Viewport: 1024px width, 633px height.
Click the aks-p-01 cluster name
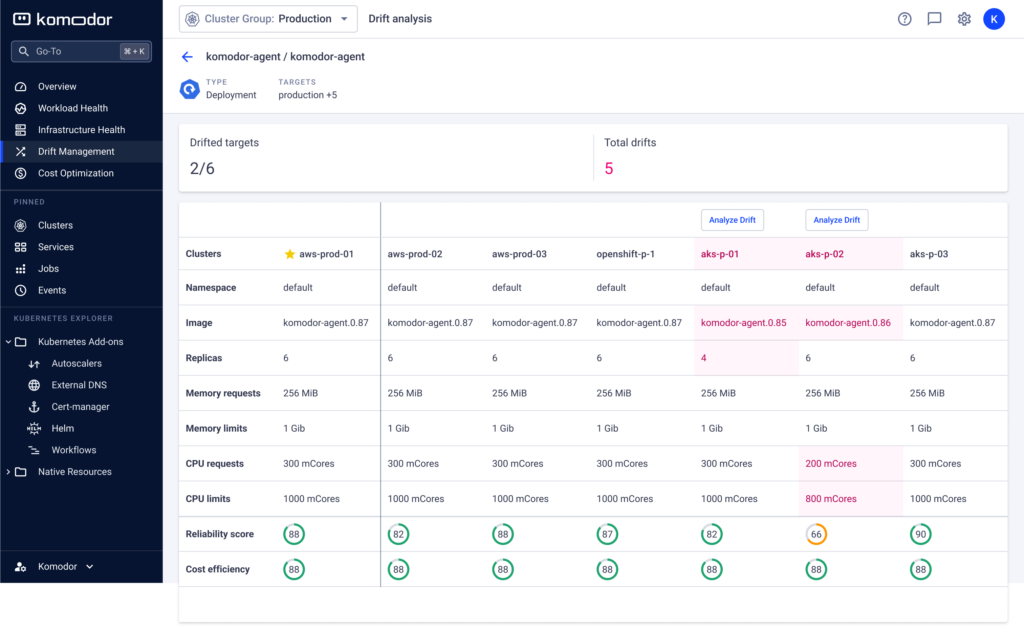720,253
